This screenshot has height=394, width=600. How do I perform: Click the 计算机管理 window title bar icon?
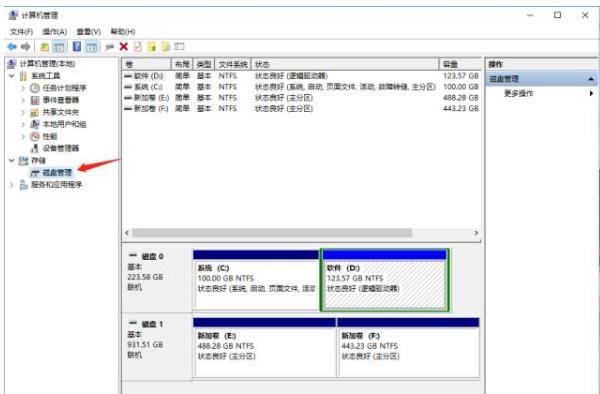pos(13,15)
